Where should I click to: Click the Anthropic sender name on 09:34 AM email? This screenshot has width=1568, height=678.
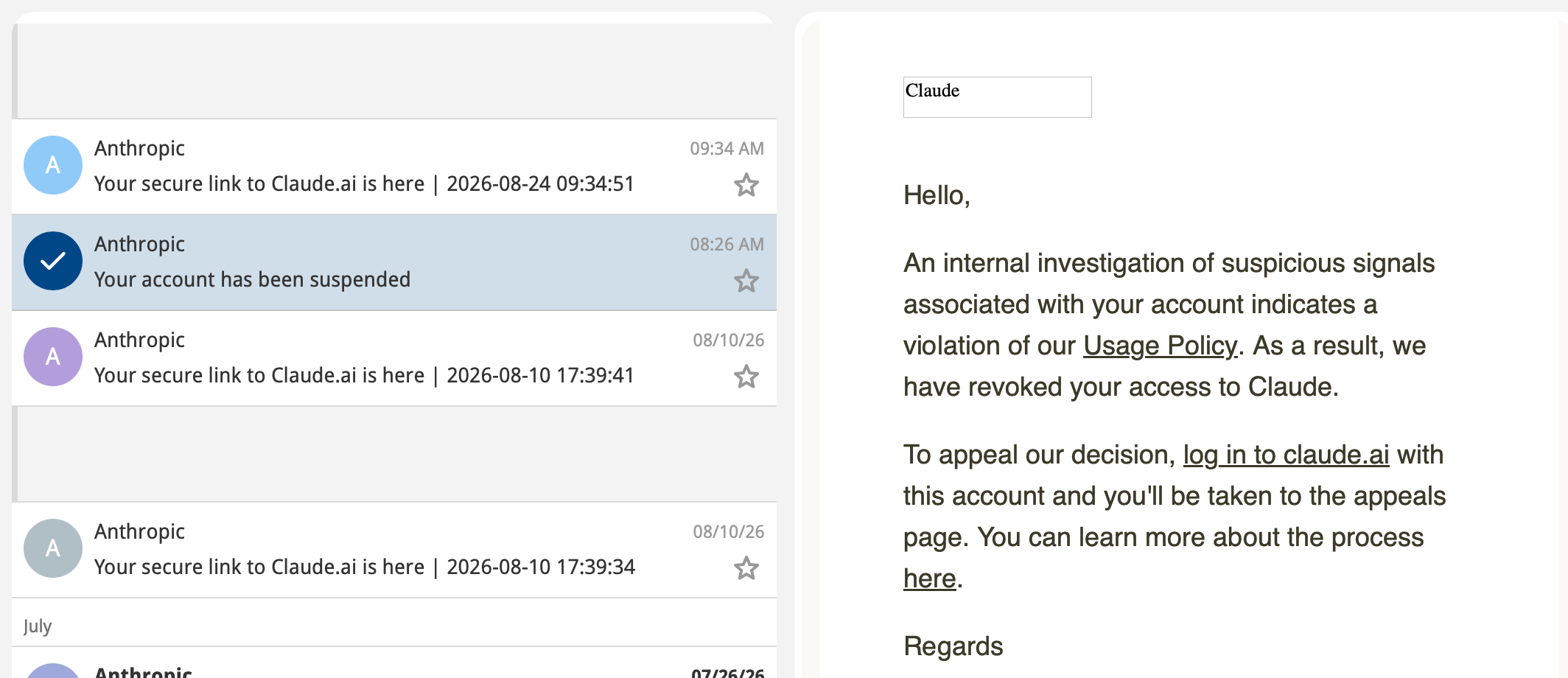click(139, 148)
